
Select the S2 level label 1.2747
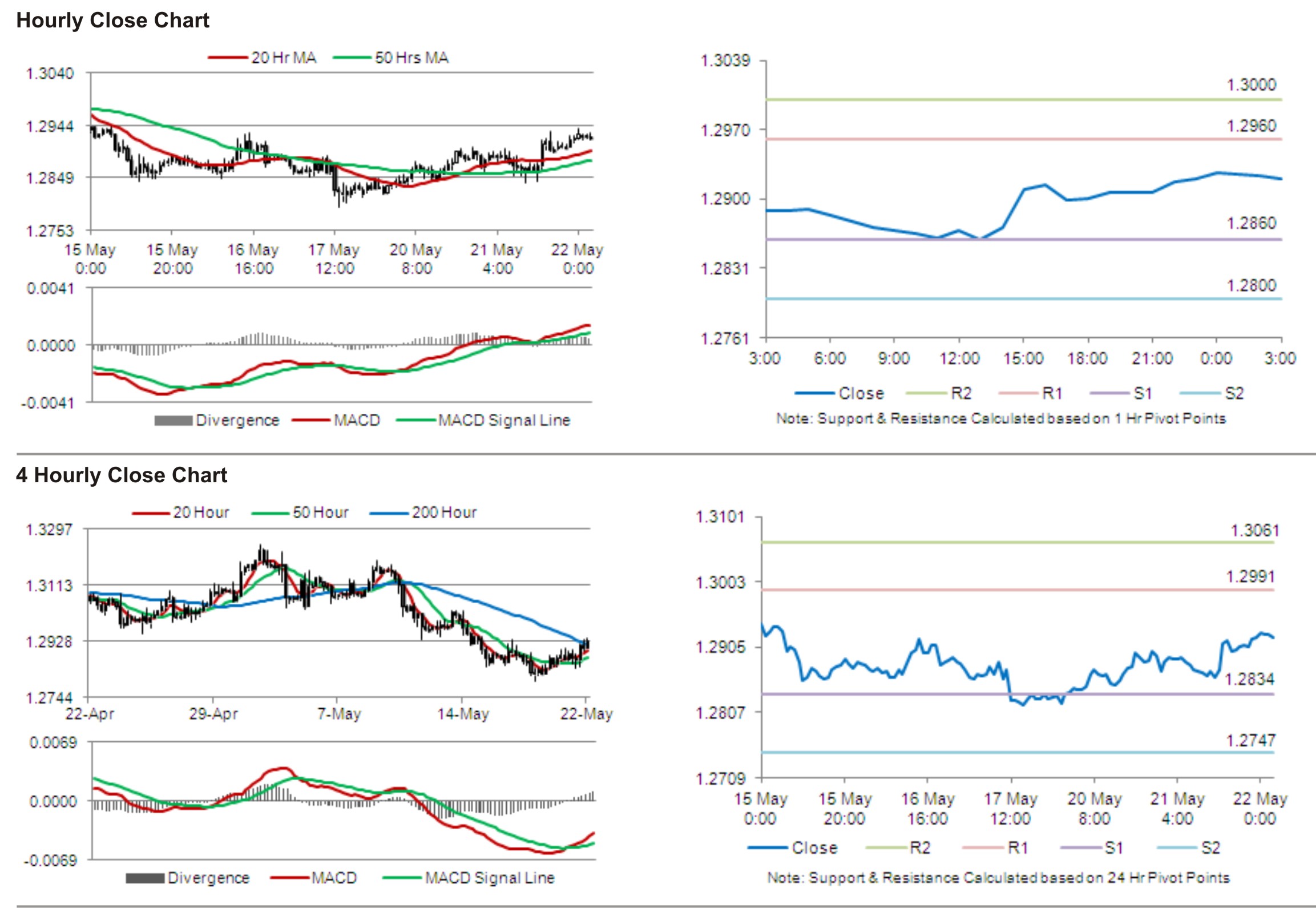pos(1250,741)
